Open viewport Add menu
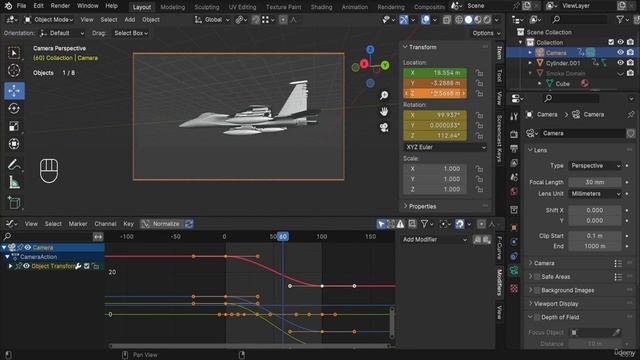This screenshot has height=360, width=640. 130,20
